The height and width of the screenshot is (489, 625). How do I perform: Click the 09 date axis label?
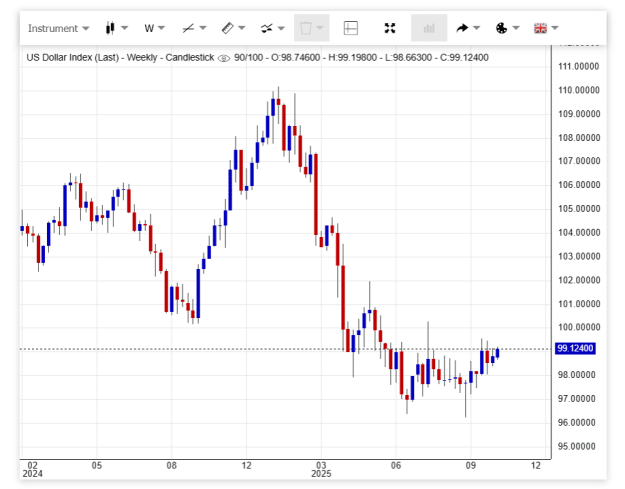point(471,465)
